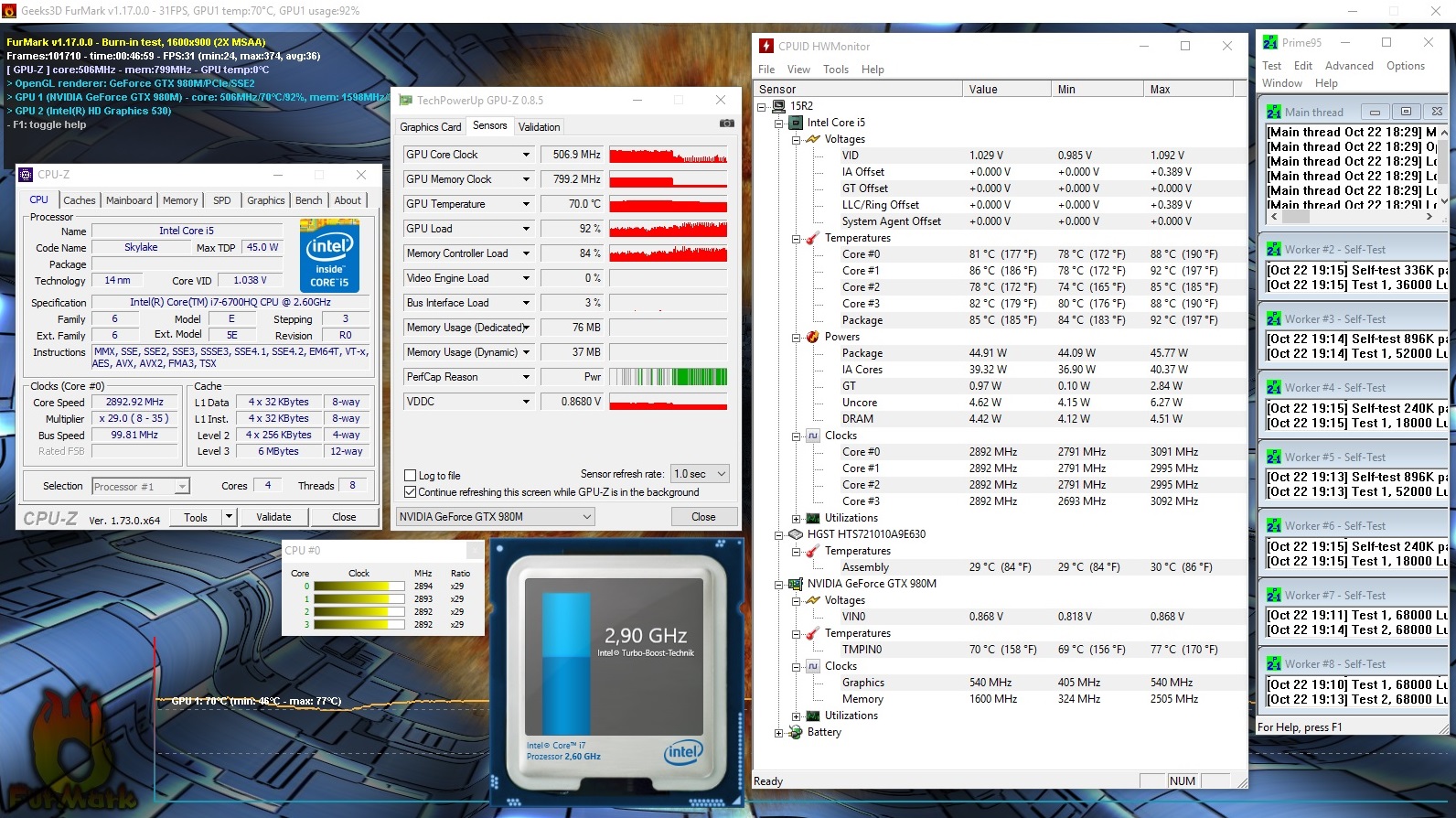The height and width of the screenshot is (818, 1456).
Task: Select the TMPIN0 temperature row in HWMonitor
Action: tap(1000, 650)
